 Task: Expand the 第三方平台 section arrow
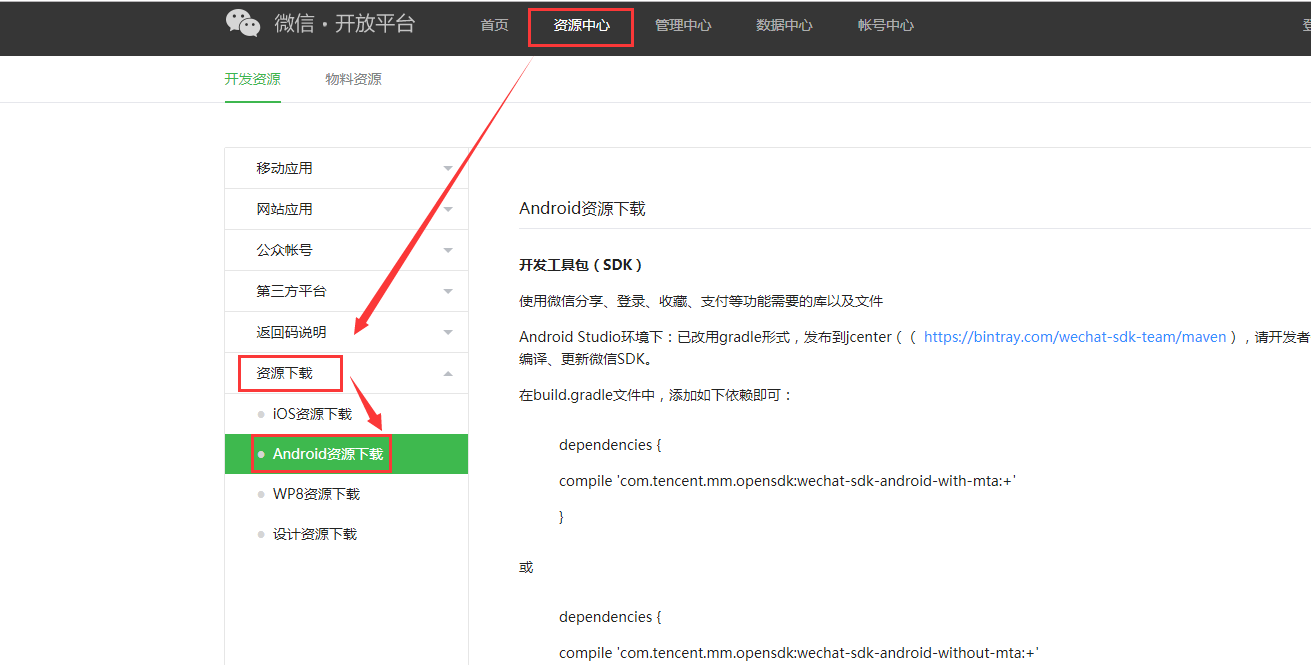448,292
